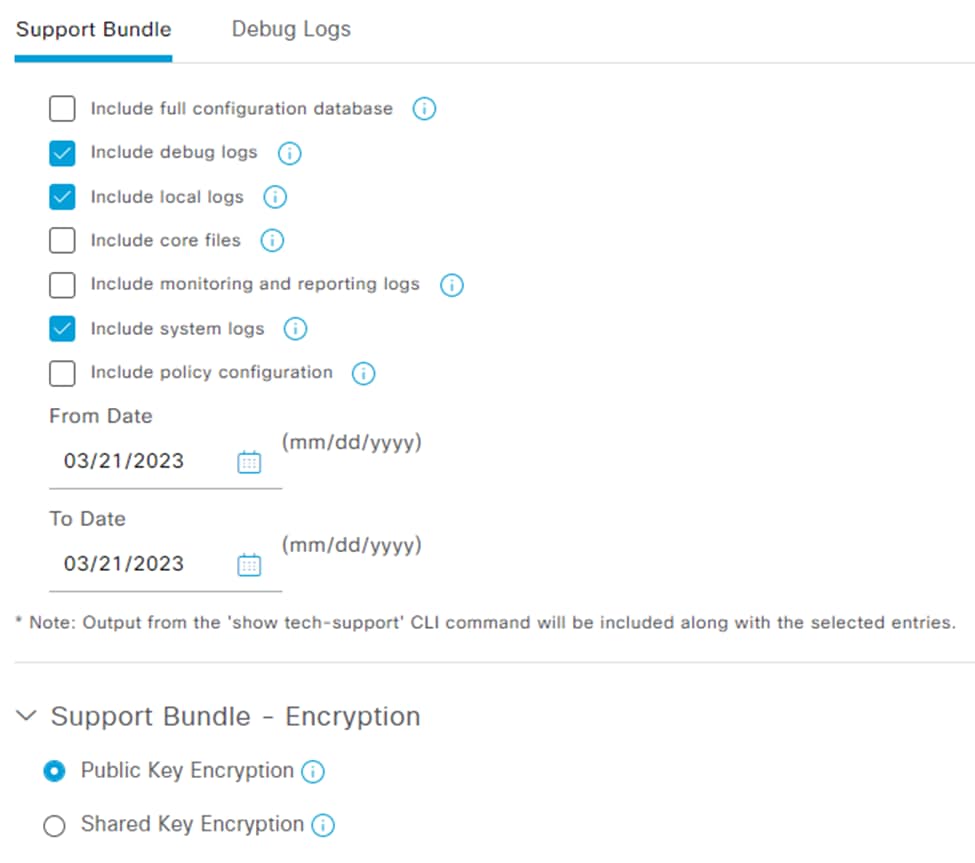Disable Include system logs checkbox
975x863 pixels.
62,329
